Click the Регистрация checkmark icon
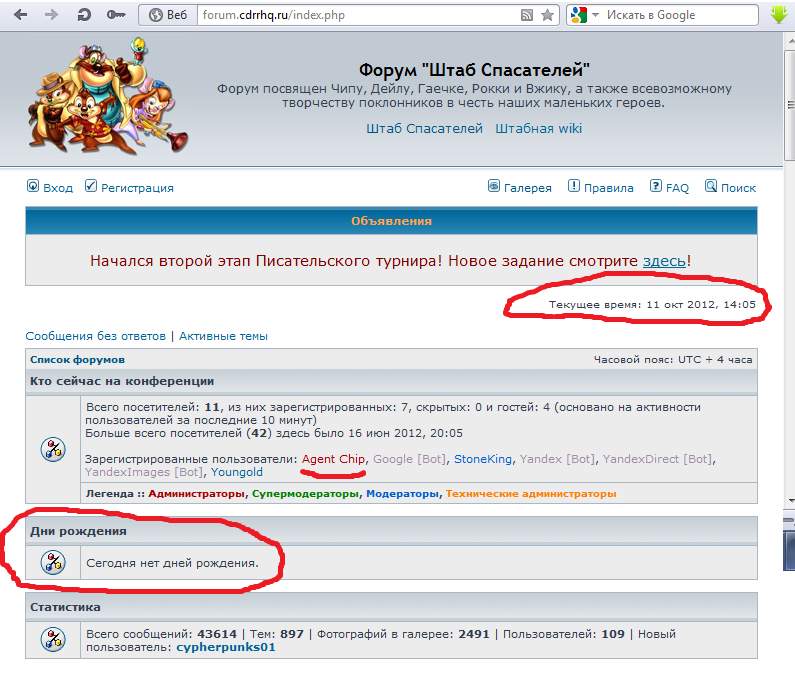795x686 pixels. [x=91, y=186]
